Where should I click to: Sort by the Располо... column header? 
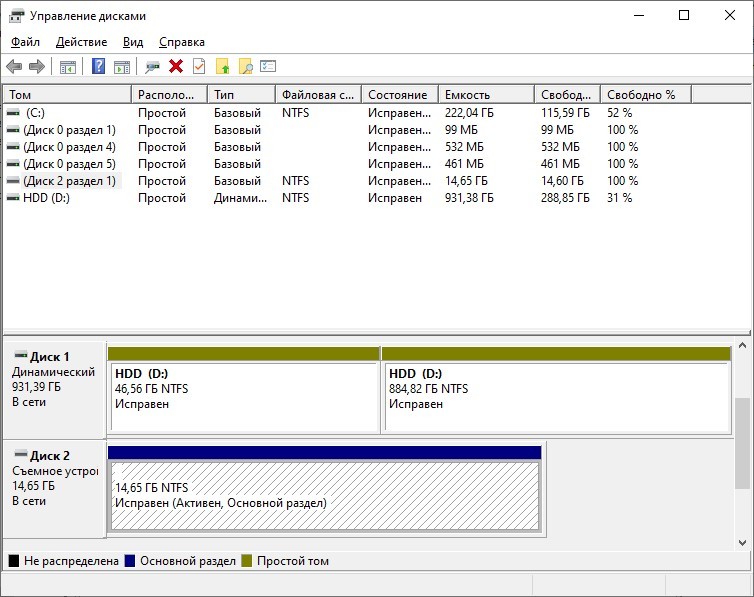point(170,95)
